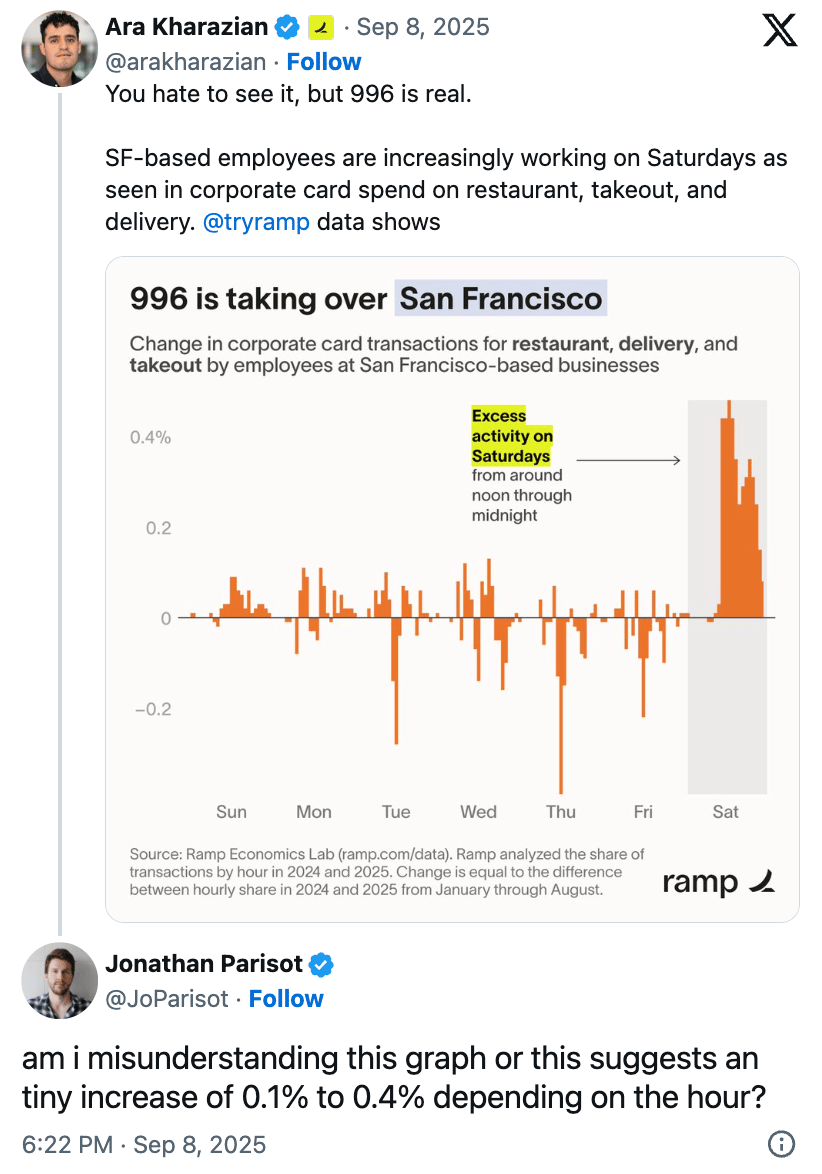
Task: Open the @arakharazian handle
Action: coord(186,62)
